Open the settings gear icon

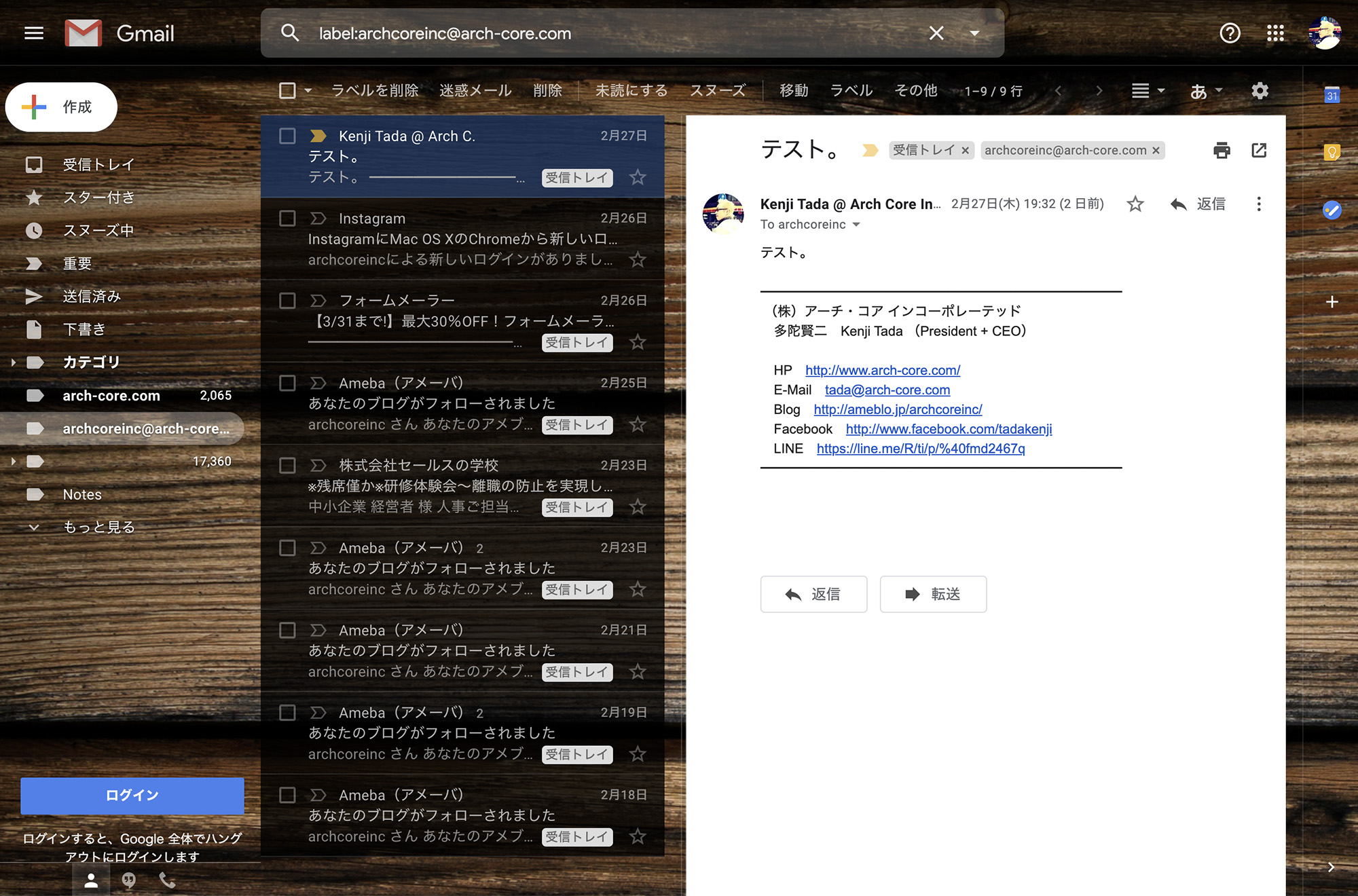[1260, 90]
